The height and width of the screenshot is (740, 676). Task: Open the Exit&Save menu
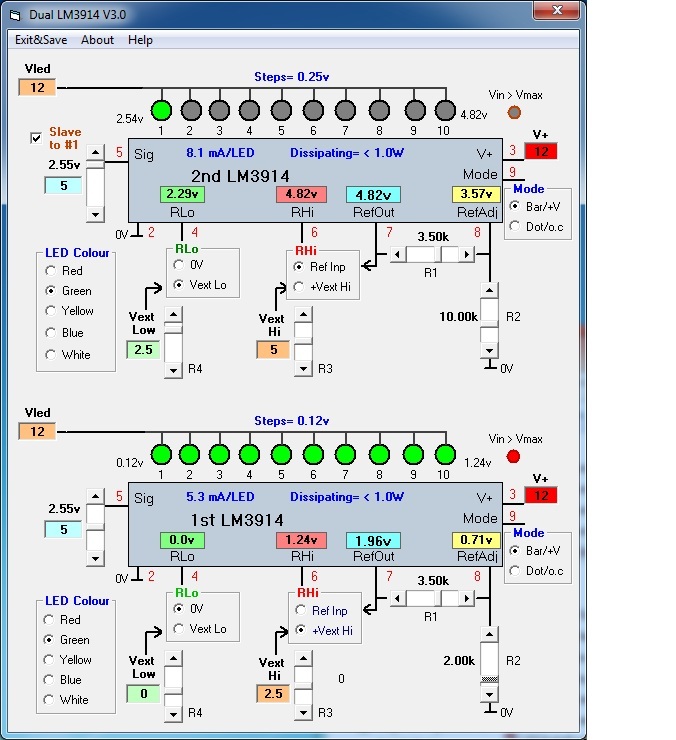point(41,40)
